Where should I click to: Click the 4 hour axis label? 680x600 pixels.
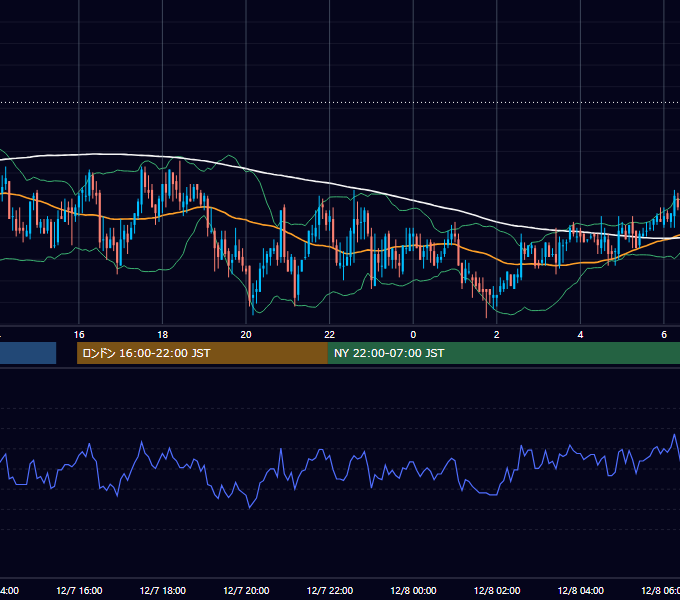tap(580, 335)
